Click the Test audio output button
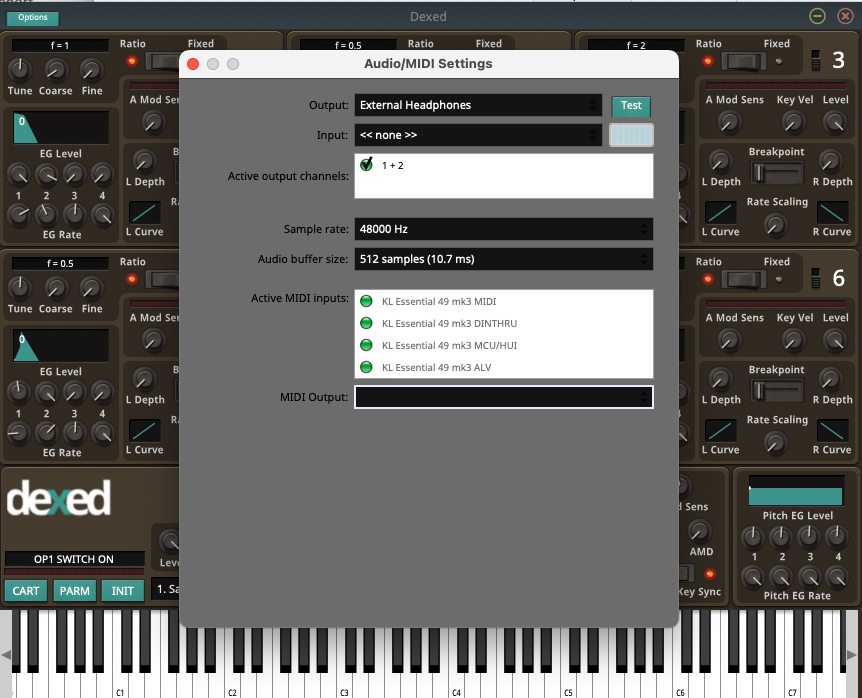 tap(631, 106)
